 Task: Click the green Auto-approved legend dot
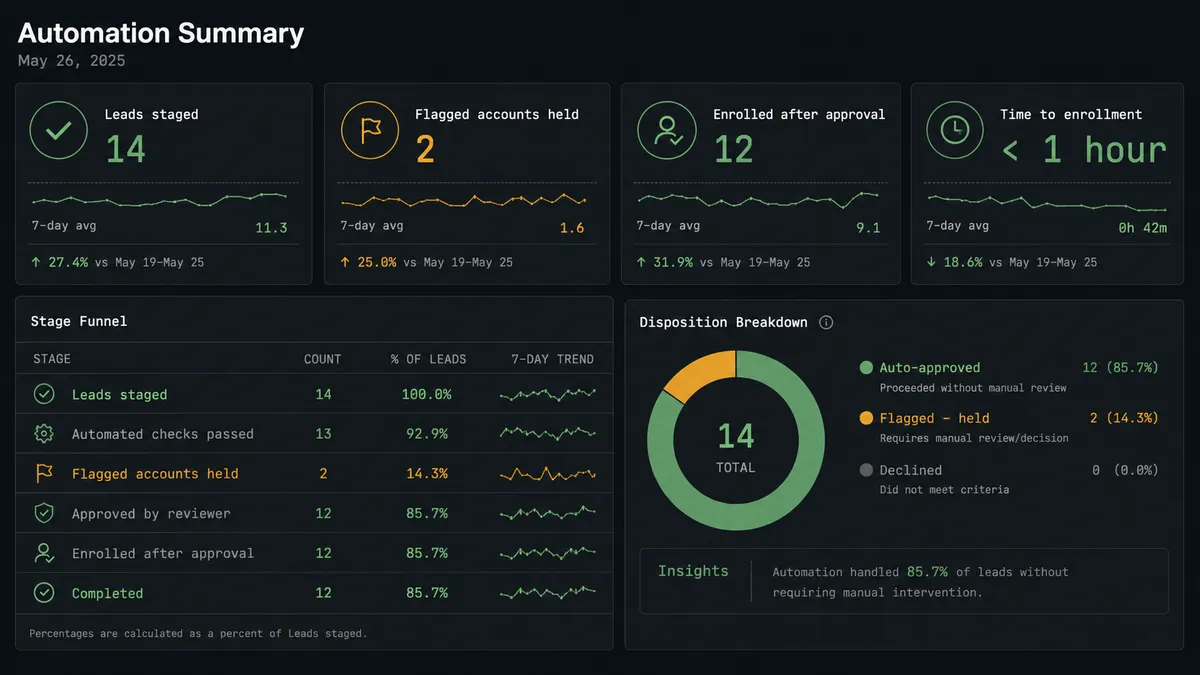pos(866,368)
